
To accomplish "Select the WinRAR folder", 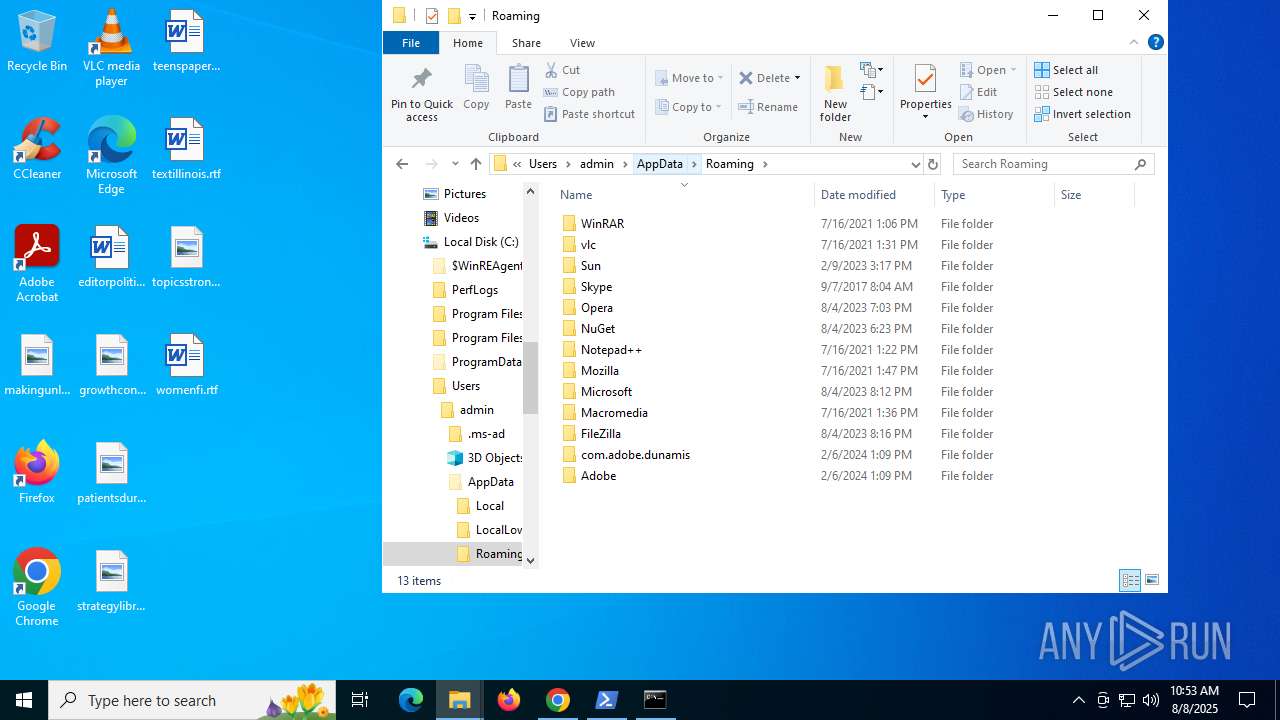I will (x=602, y=224).
